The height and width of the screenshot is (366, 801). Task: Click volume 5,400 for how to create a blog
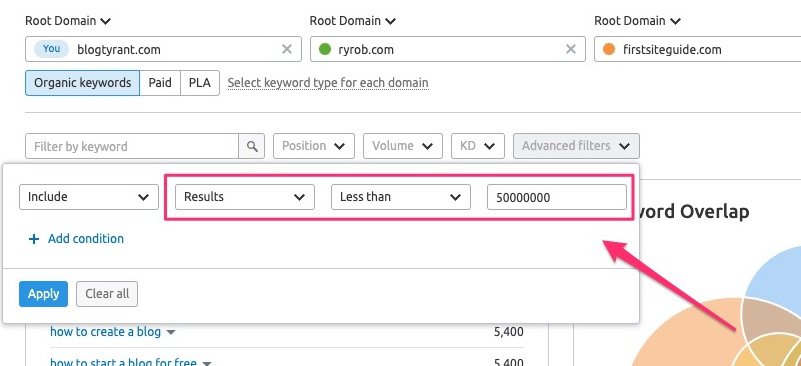tap(509, 332)
